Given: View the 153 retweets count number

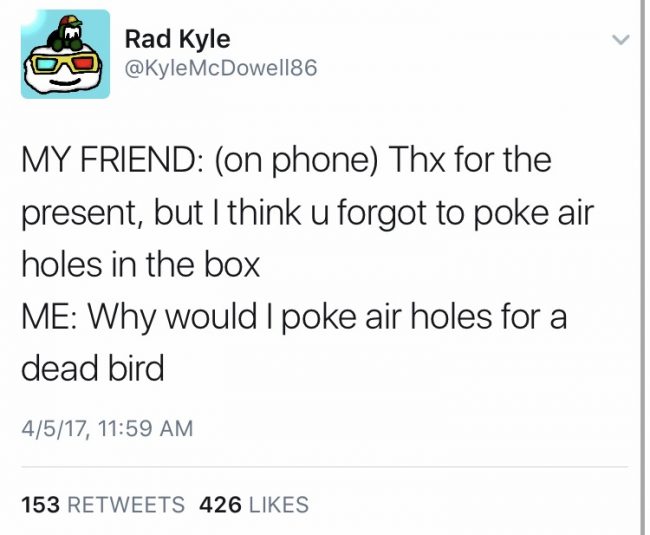Looking at the screenshot, I should 41,505.
